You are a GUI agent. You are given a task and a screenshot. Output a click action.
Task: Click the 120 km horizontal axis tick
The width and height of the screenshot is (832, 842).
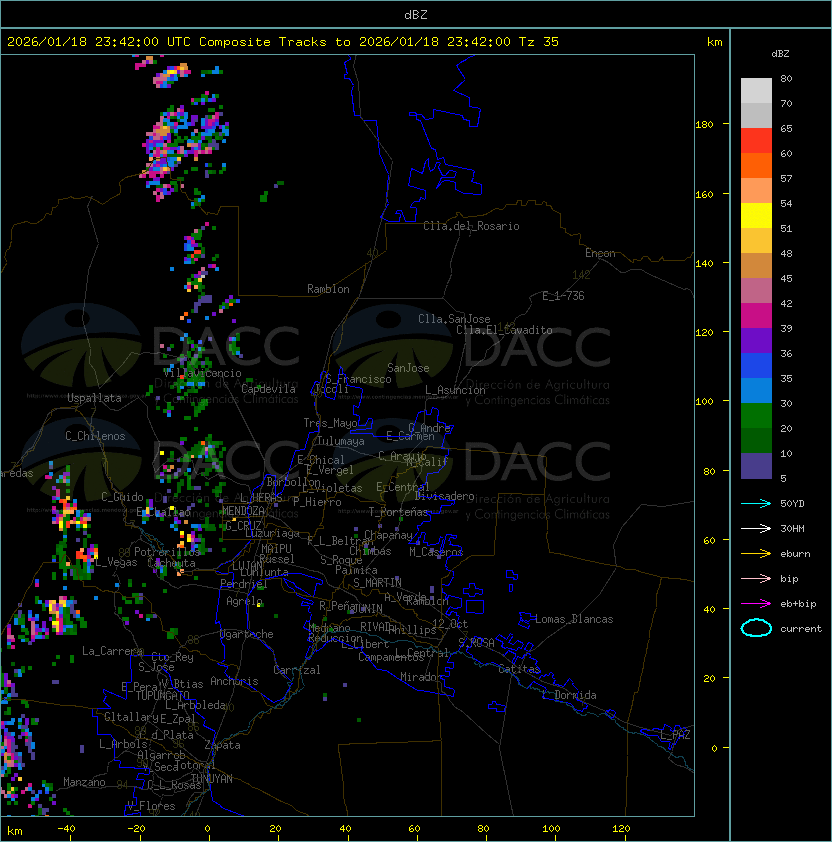[x=621, y=829]
